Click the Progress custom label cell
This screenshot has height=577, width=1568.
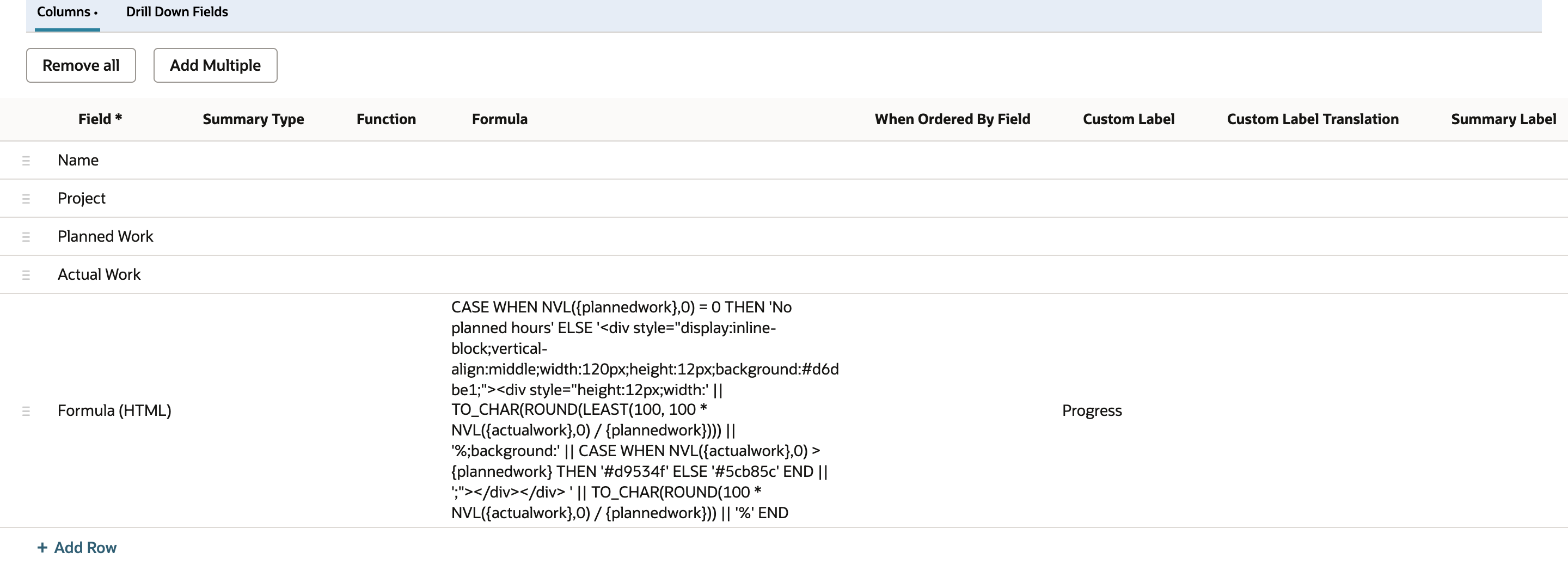tap(1092, 411)
